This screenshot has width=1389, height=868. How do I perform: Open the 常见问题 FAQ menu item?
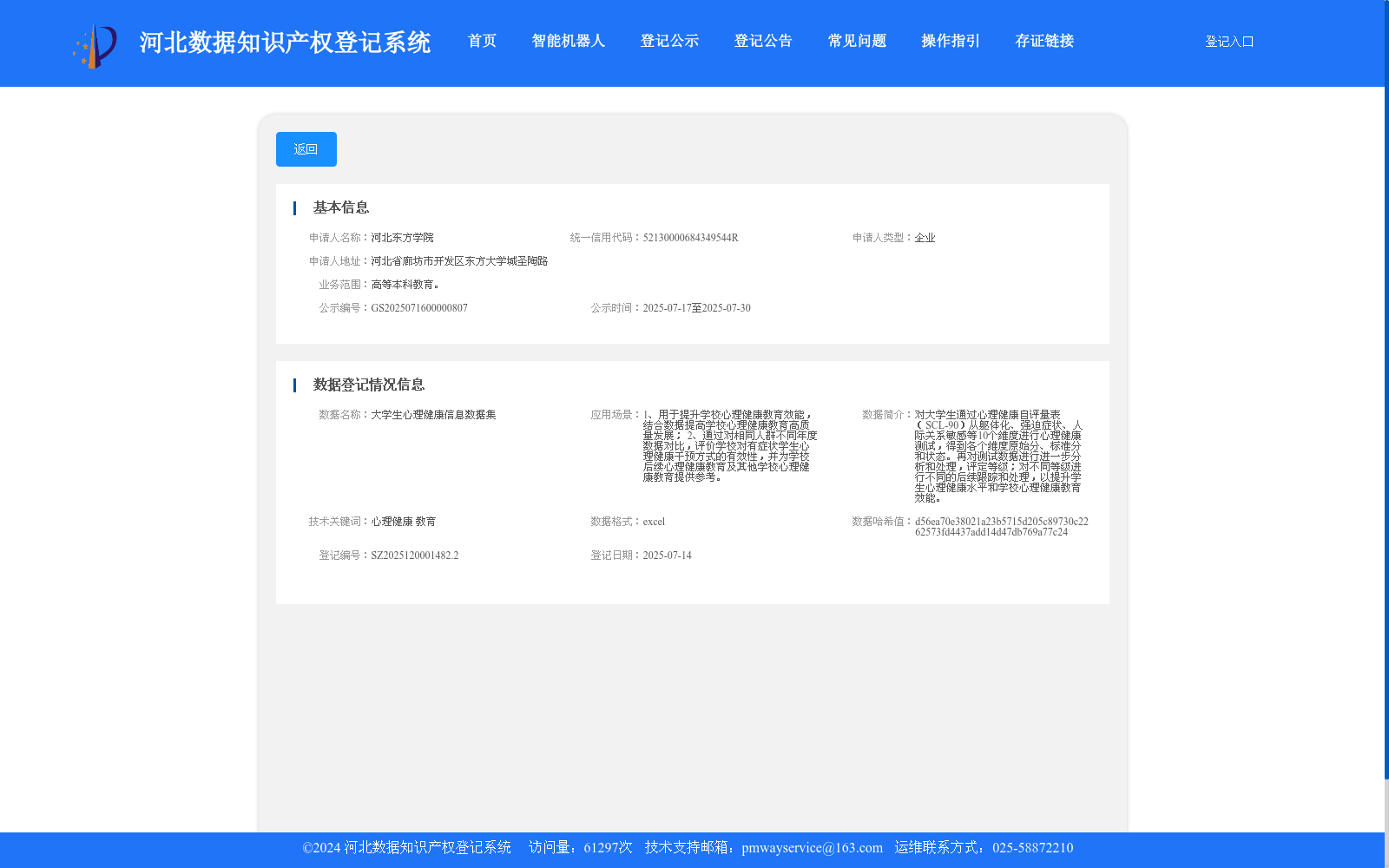[x=856, y=41]
